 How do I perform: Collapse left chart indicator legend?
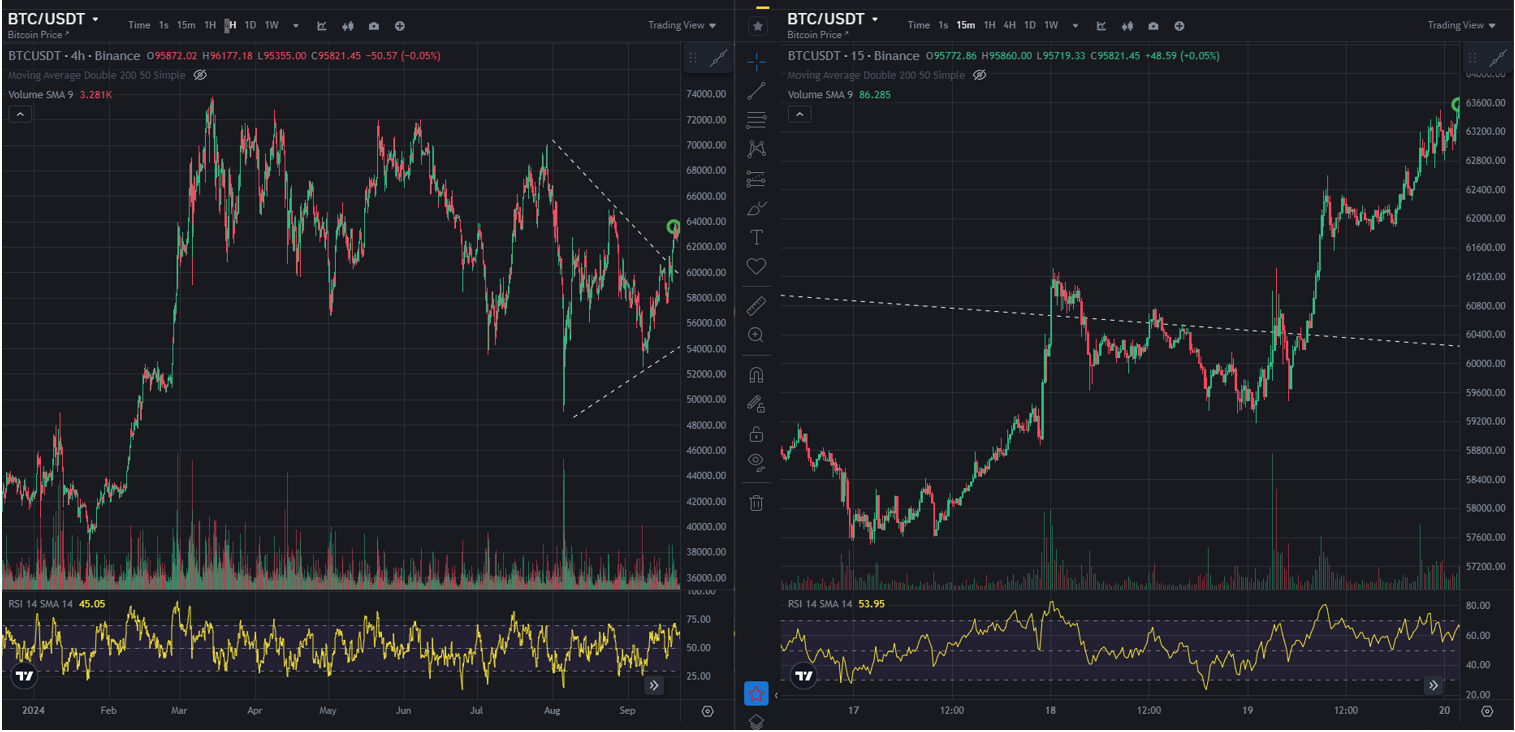[x=20, y=115]
